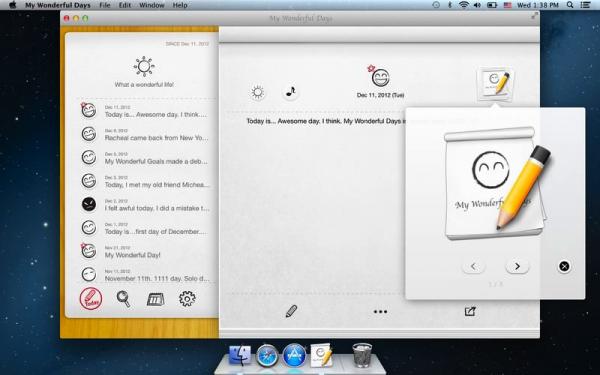Click the attached photo thumbnail
The image size is (600, 375).
(x=495, y=83)
